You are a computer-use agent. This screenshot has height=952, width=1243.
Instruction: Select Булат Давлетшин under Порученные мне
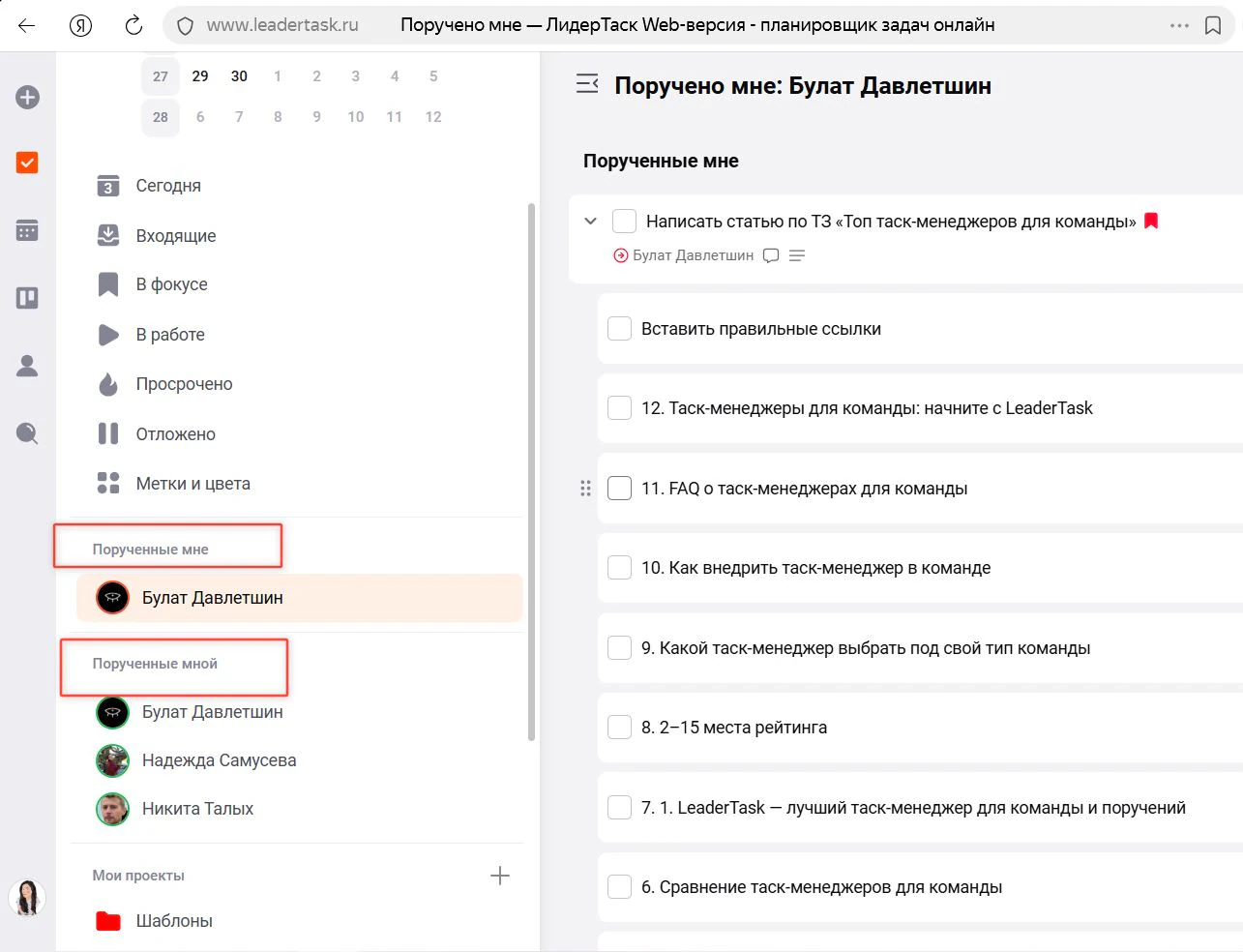pyautogui.click(x=300, y=598)
